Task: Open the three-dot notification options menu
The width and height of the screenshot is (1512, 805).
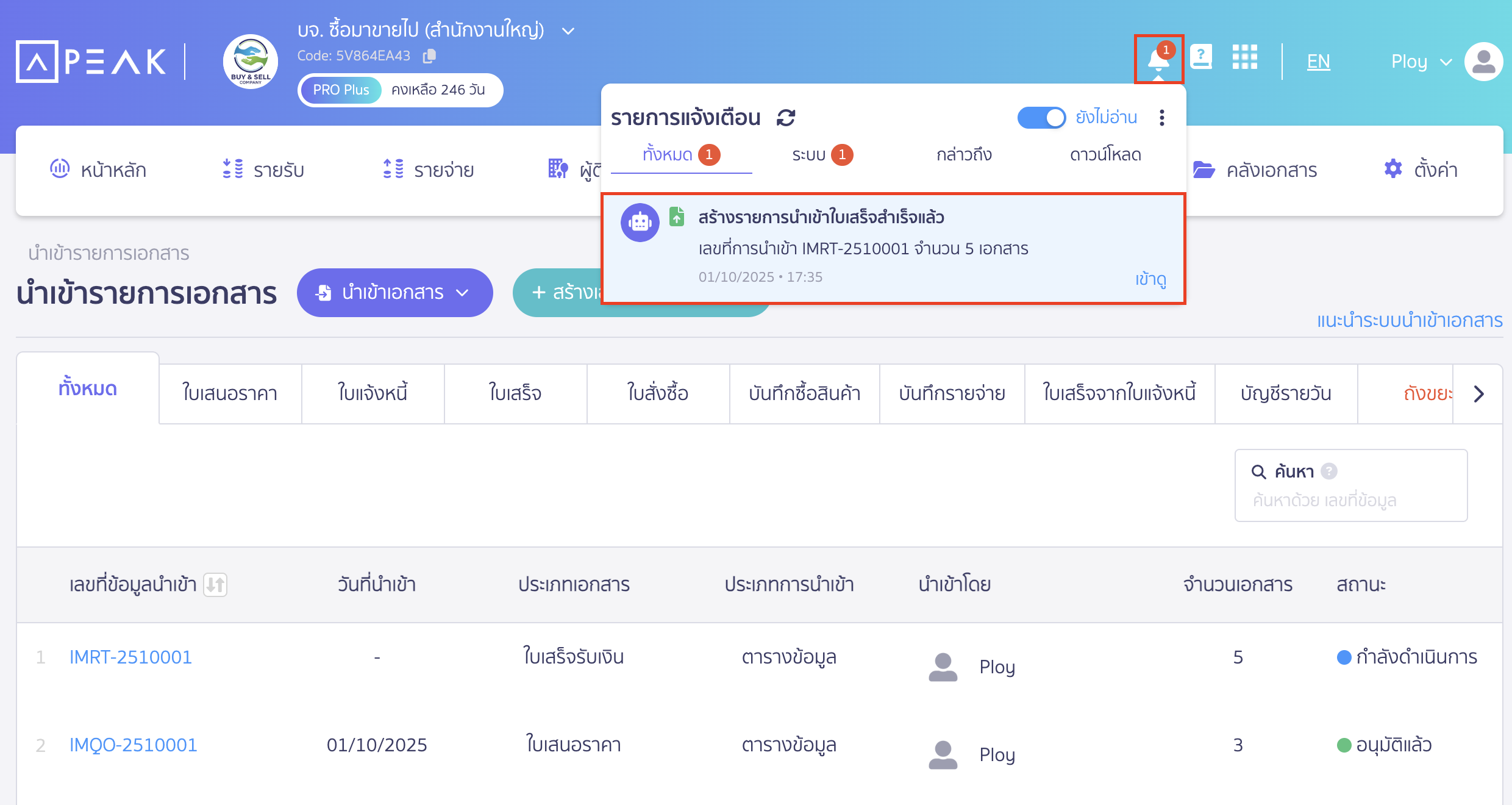Action: (x=1162, y=118)
